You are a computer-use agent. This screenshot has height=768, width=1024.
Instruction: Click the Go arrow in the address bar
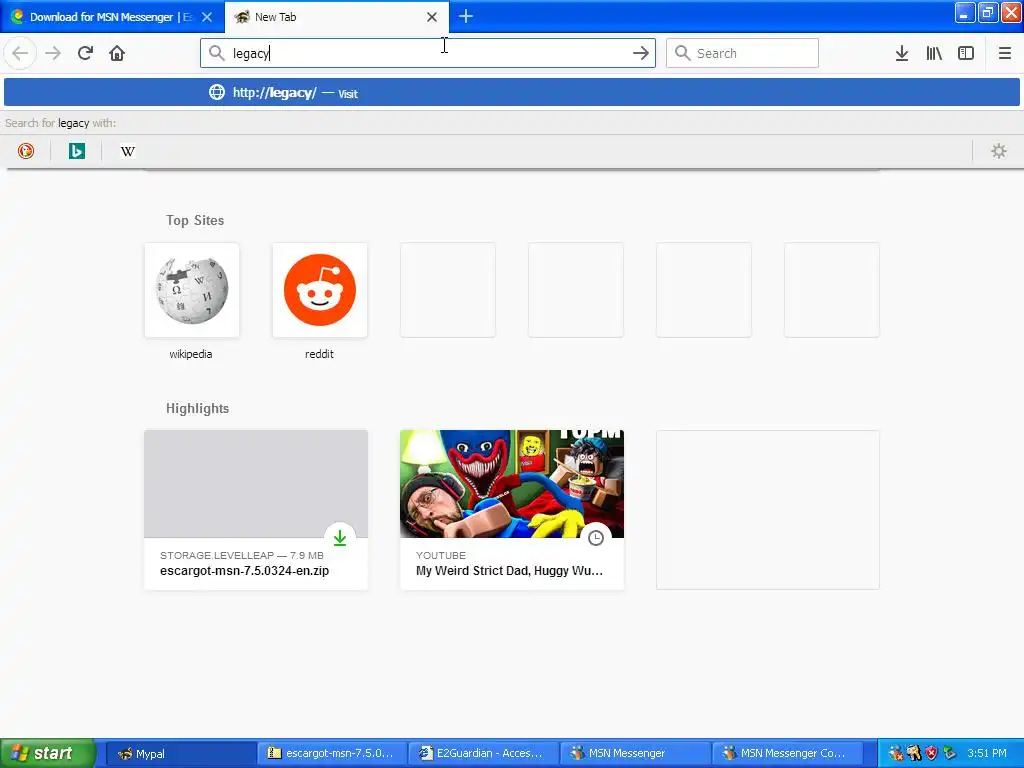click(x=641, y=53)
